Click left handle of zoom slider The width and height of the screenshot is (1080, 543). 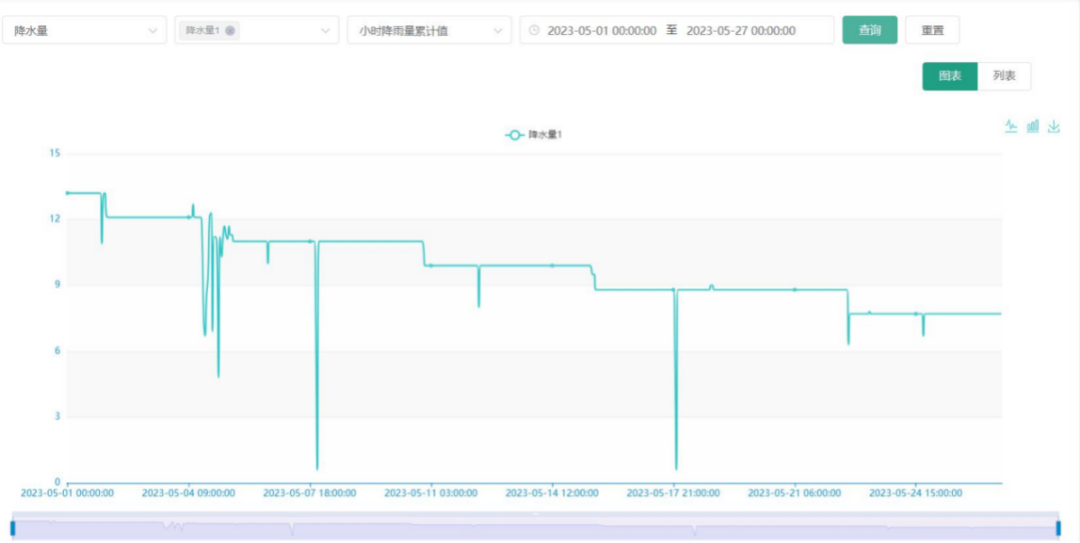(x=13, y=529)
